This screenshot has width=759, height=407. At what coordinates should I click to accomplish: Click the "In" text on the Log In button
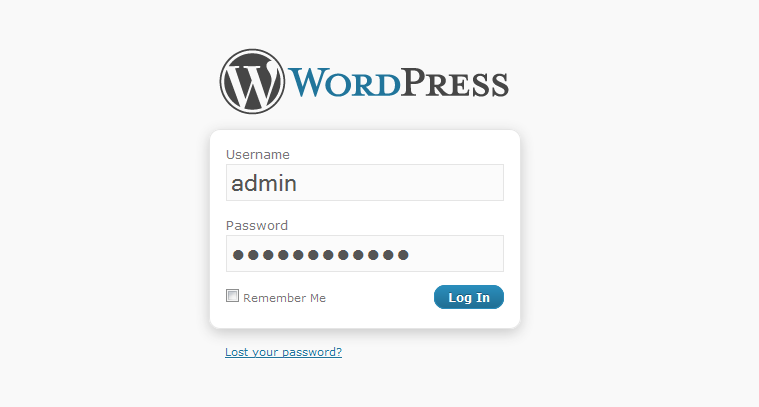coord(483,297)
